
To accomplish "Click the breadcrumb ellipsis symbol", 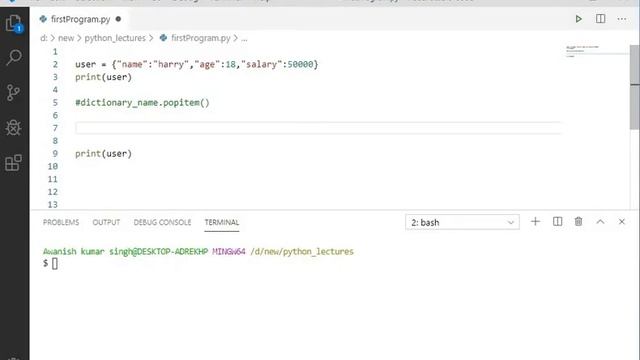I will click(244, 38).
